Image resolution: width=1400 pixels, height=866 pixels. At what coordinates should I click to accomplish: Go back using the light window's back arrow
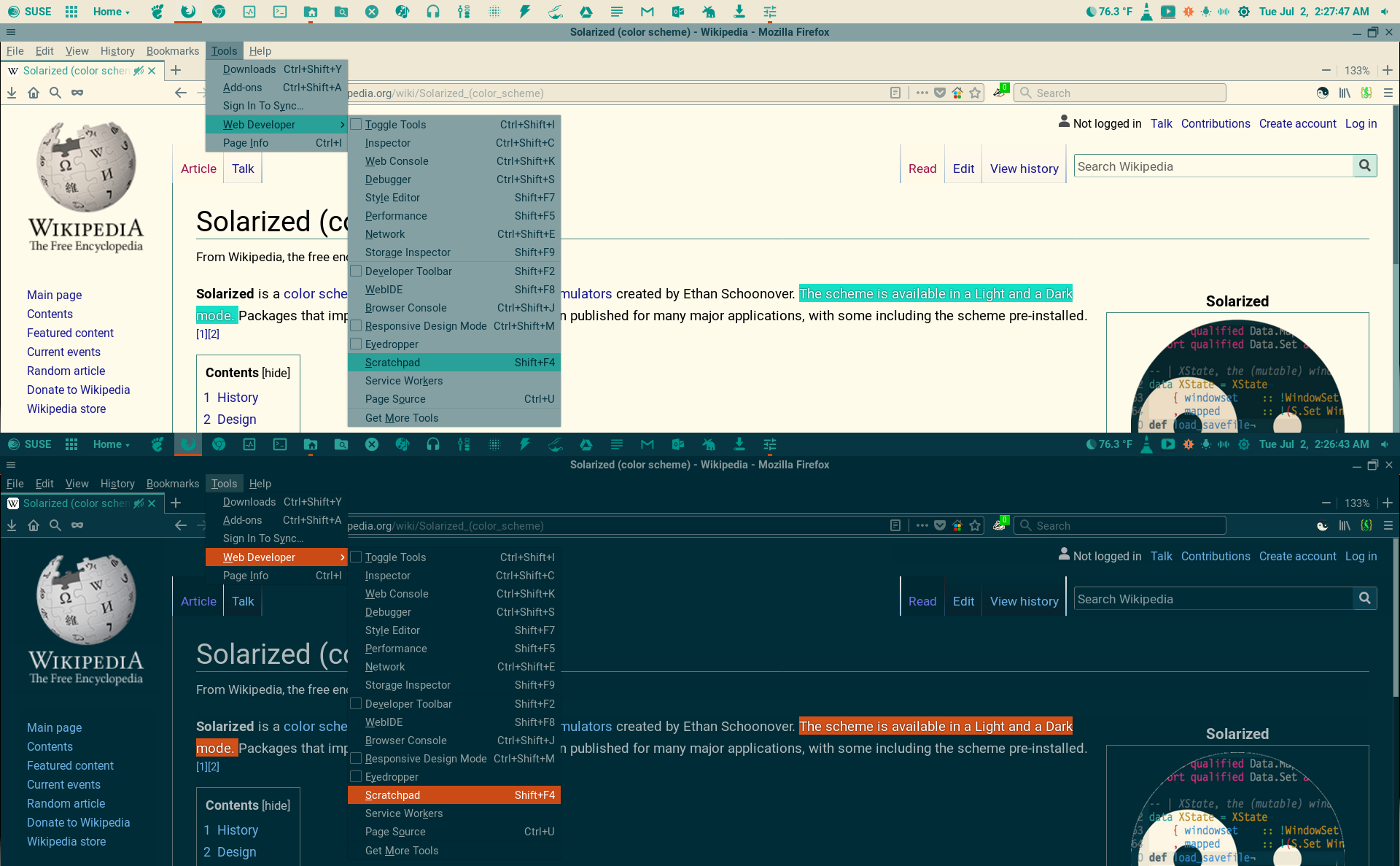click(181, 93)
